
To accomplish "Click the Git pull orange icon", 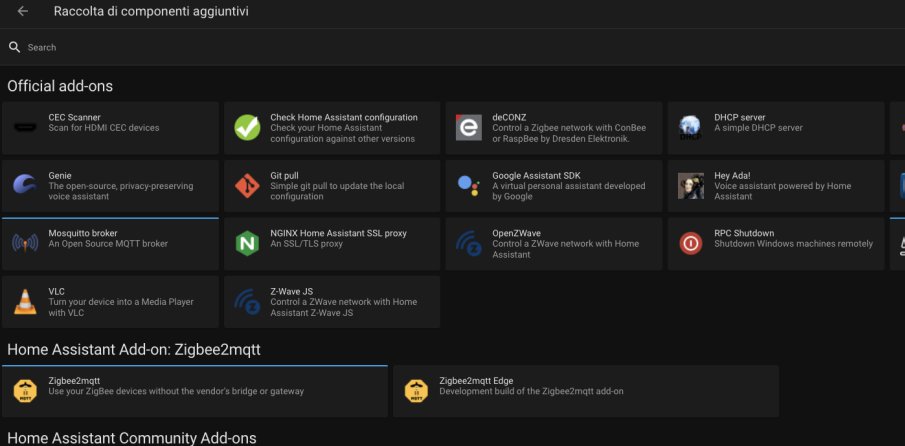I will tap(247, 186).
